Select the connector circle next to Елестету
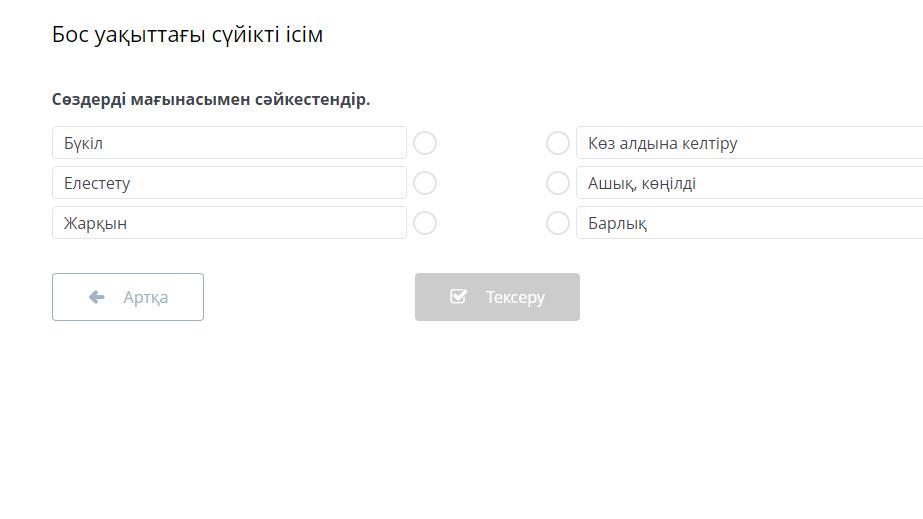This screenshot has width=923, height=519. click(425, 183)
